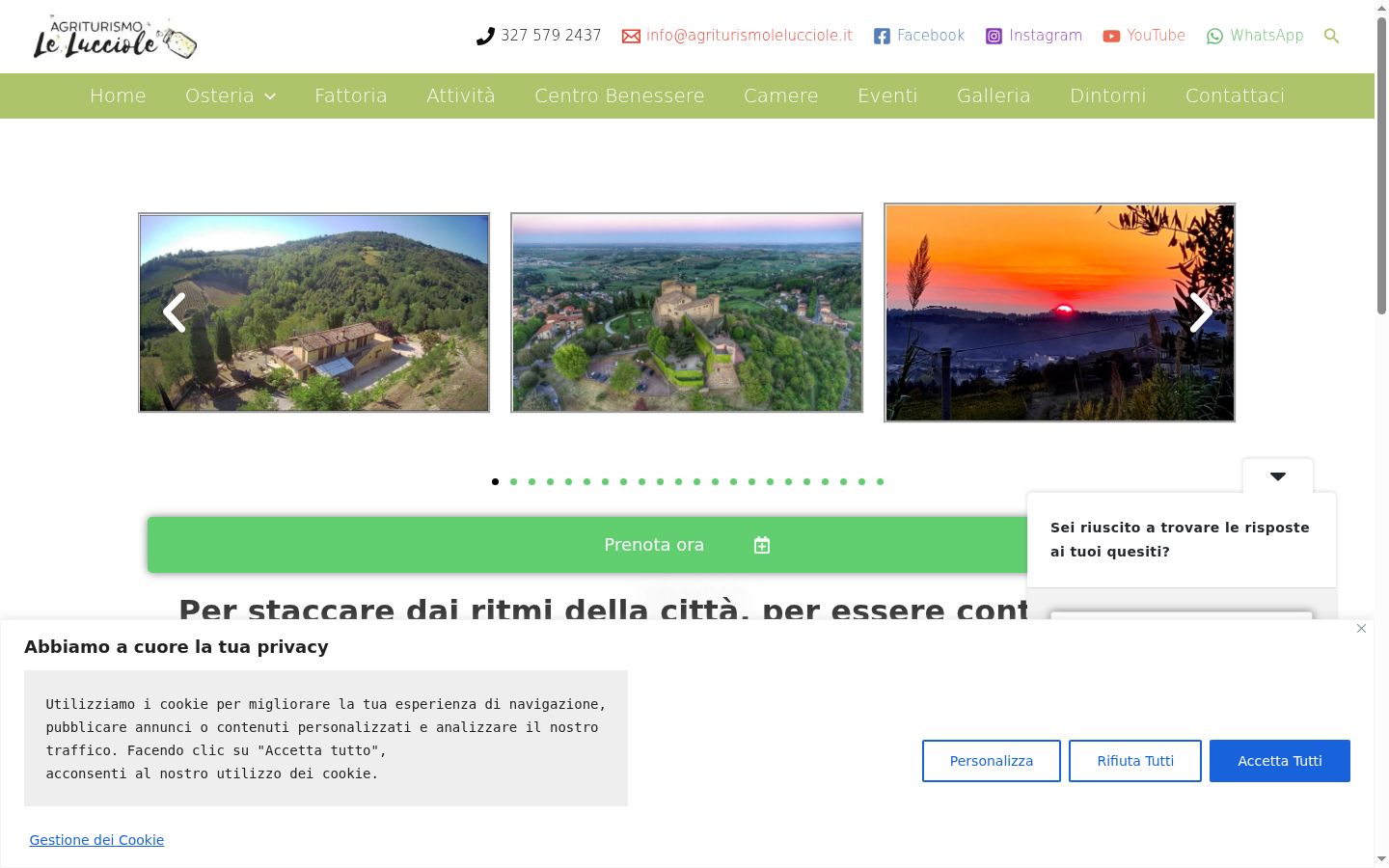Open the sunset photo thumbnail

(1060, 312)
